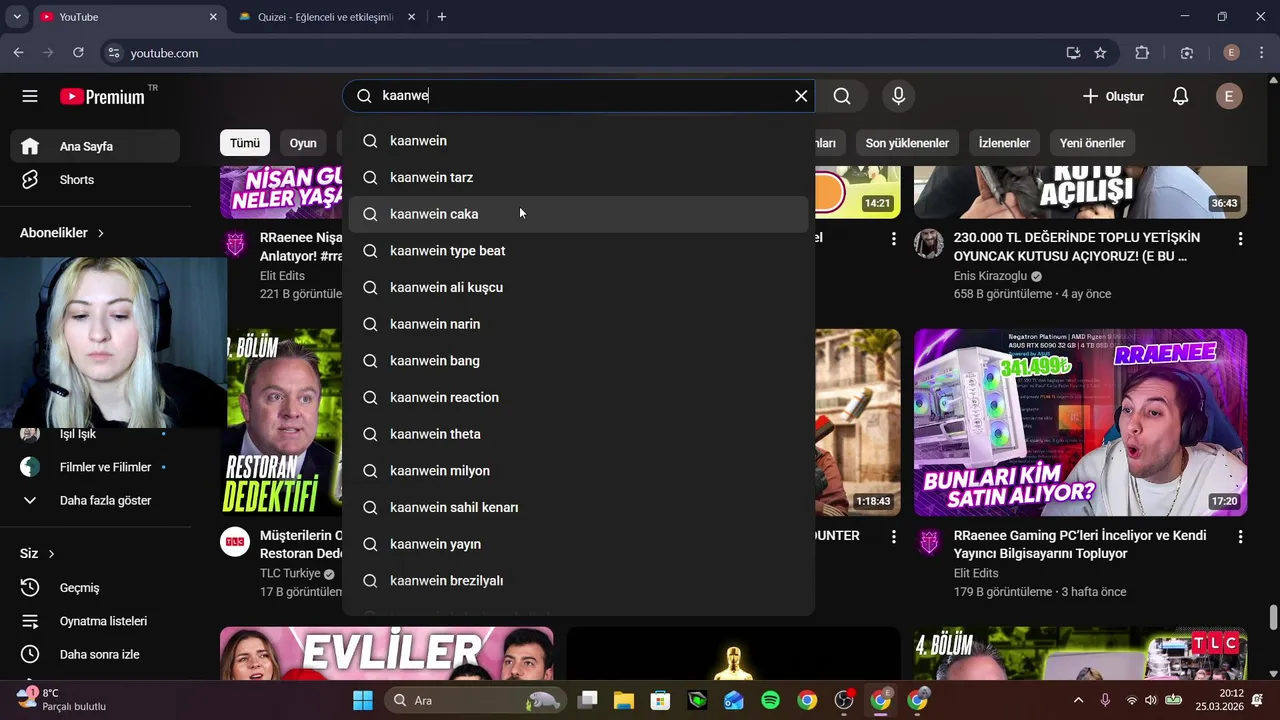Open Geçmiş history
Viewport: 1280px width, 720px height.
coord(96,588)
